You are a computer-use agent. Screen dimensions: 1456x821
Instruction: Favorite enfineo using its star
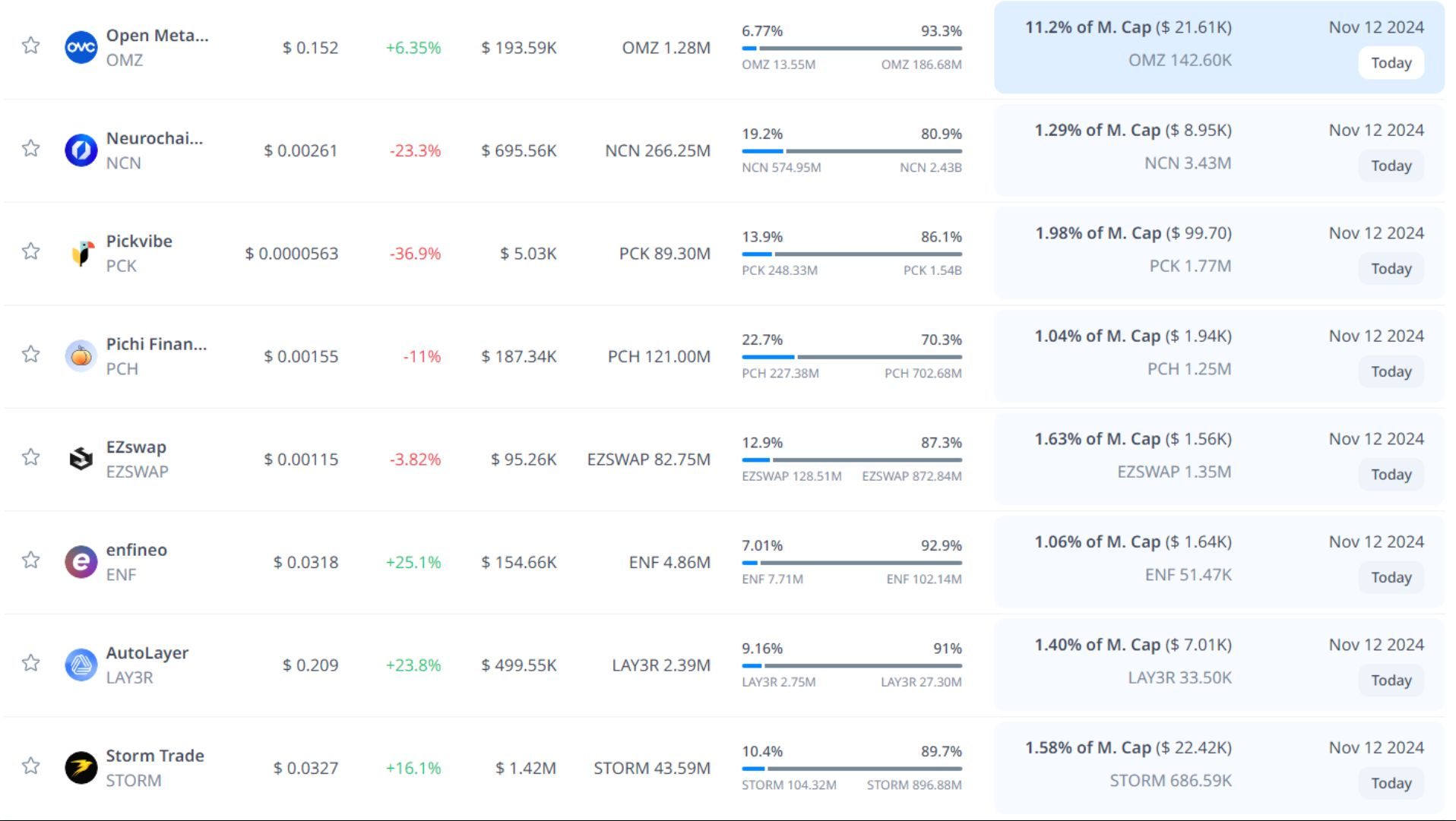click(x=30, y=560)
